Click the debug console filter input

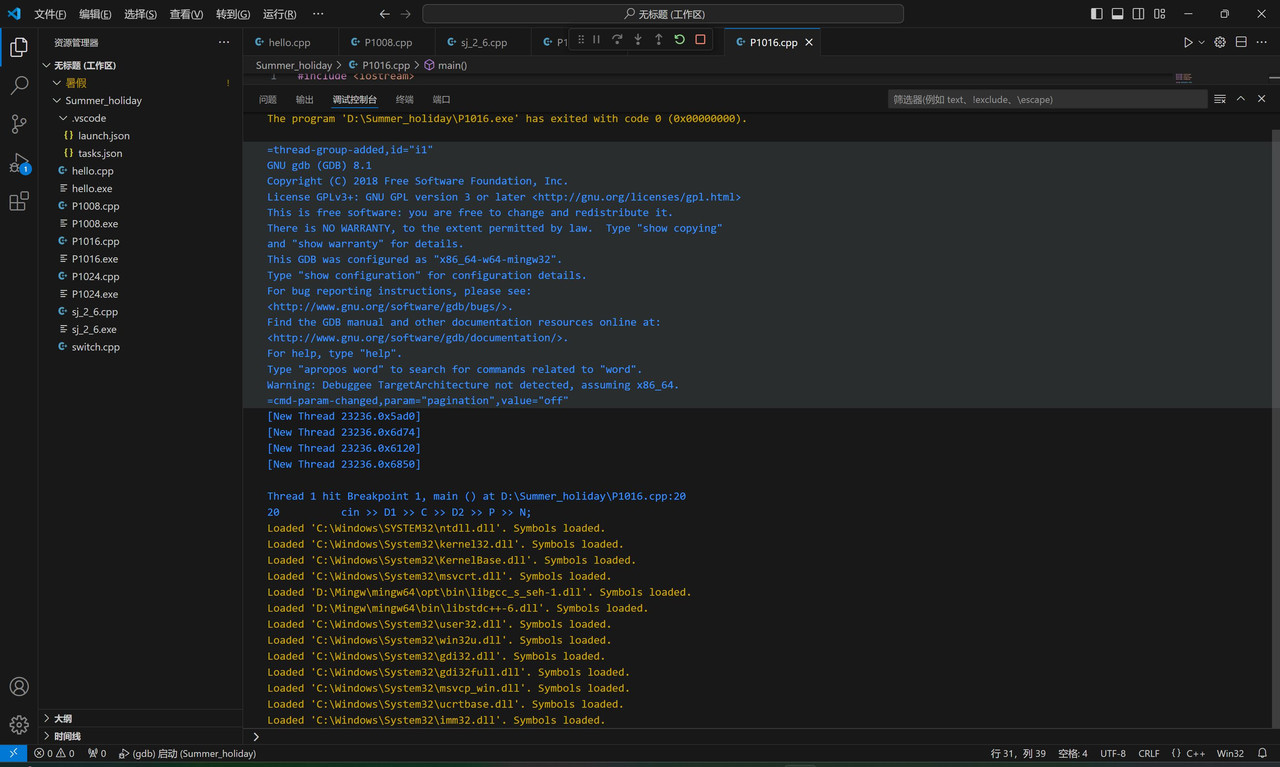(1047, 99)
